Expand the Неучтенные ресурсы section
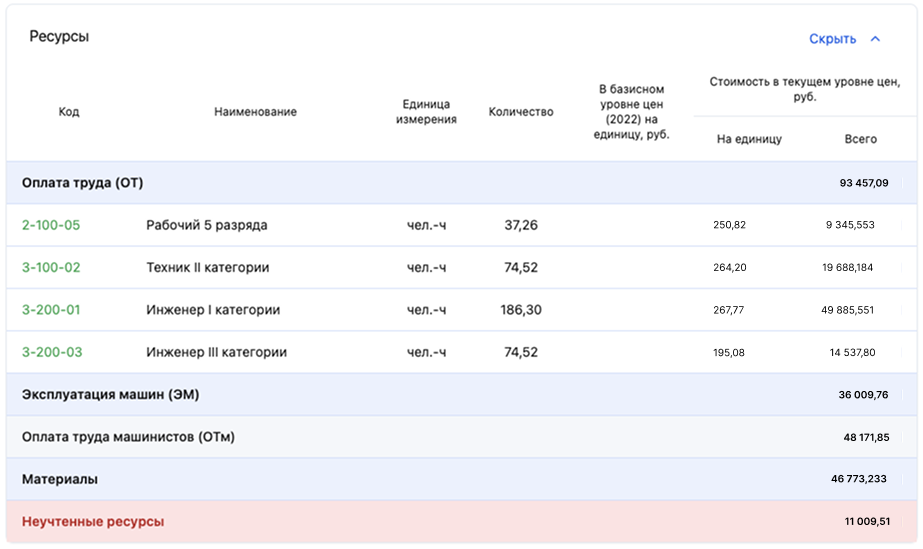Image resolution: width=923 pixels, height=549 pixels. (462, 521)
